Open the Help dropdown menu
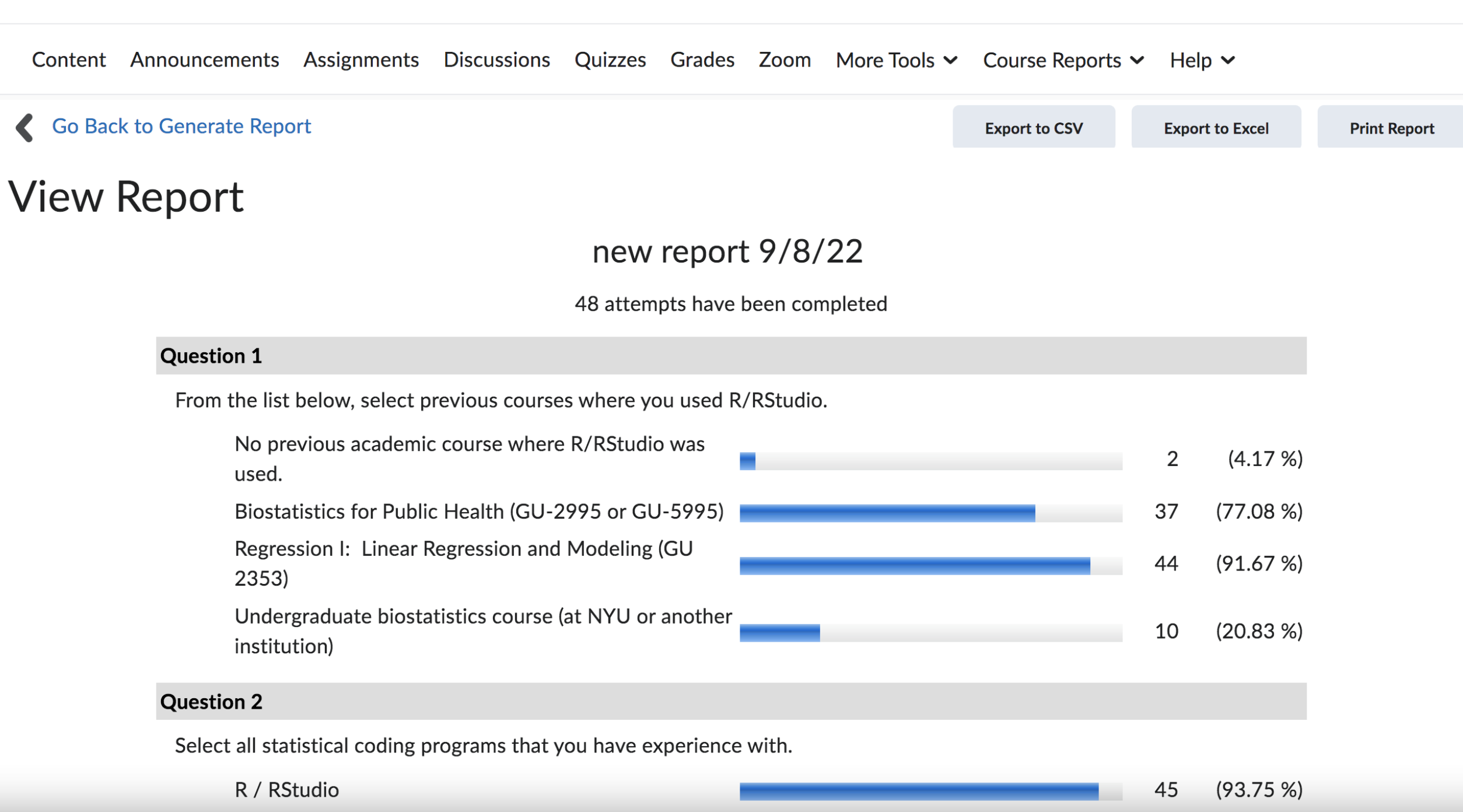This screenshot has width=1463, height=812. coord(1200,60)
